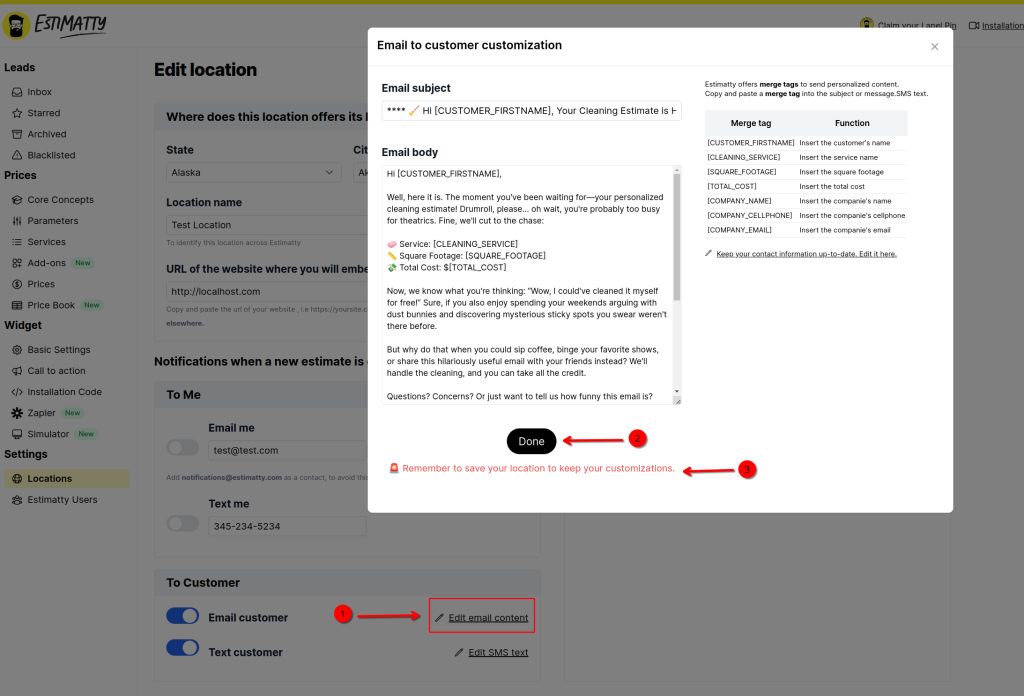Image resolution: width=1024 pixels, height=696 pixels.
Task: Click the dollar icon next to Prices
Action: (x=17, y=284)
